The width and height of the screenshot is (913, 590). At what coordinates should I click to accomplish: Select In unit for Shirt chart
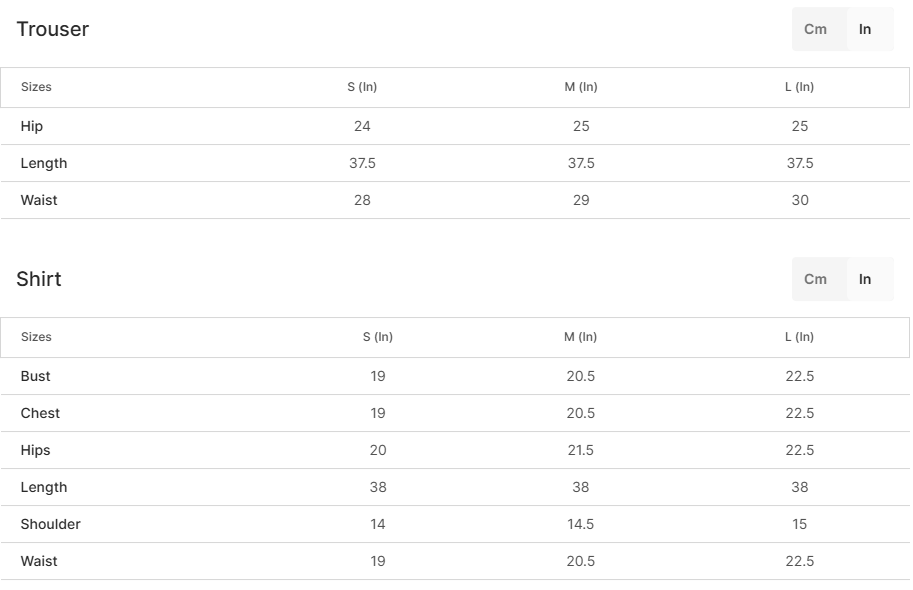[865, 279]
